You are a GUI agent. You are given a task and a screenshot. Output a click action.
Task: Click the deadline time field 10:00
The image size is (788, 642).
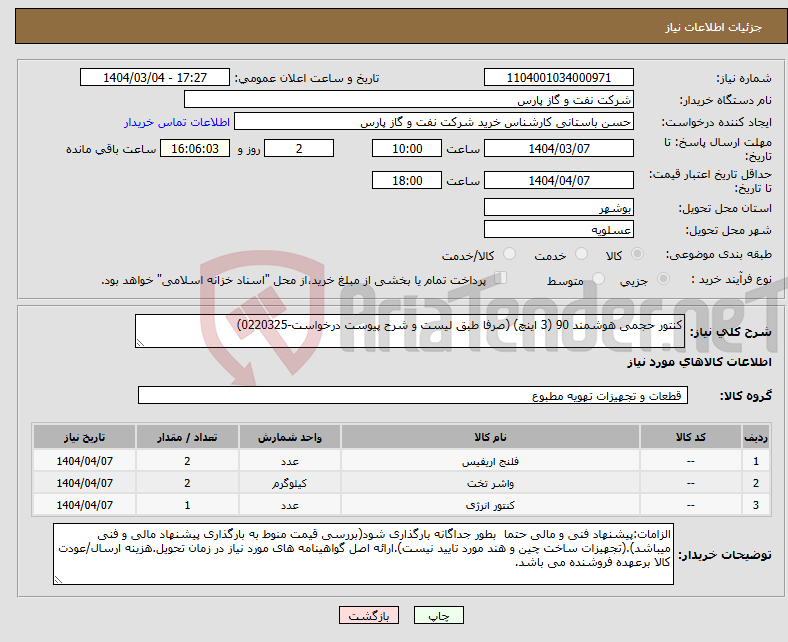(x=407, y=148)
